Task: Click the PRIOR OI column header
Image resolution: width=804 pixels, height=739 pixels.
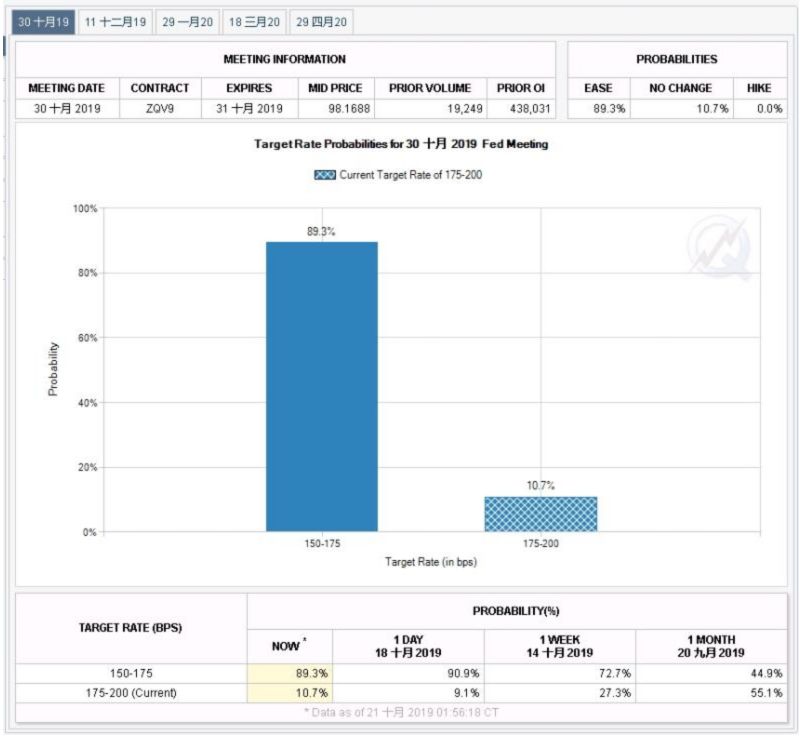Action: pos(521,88)
